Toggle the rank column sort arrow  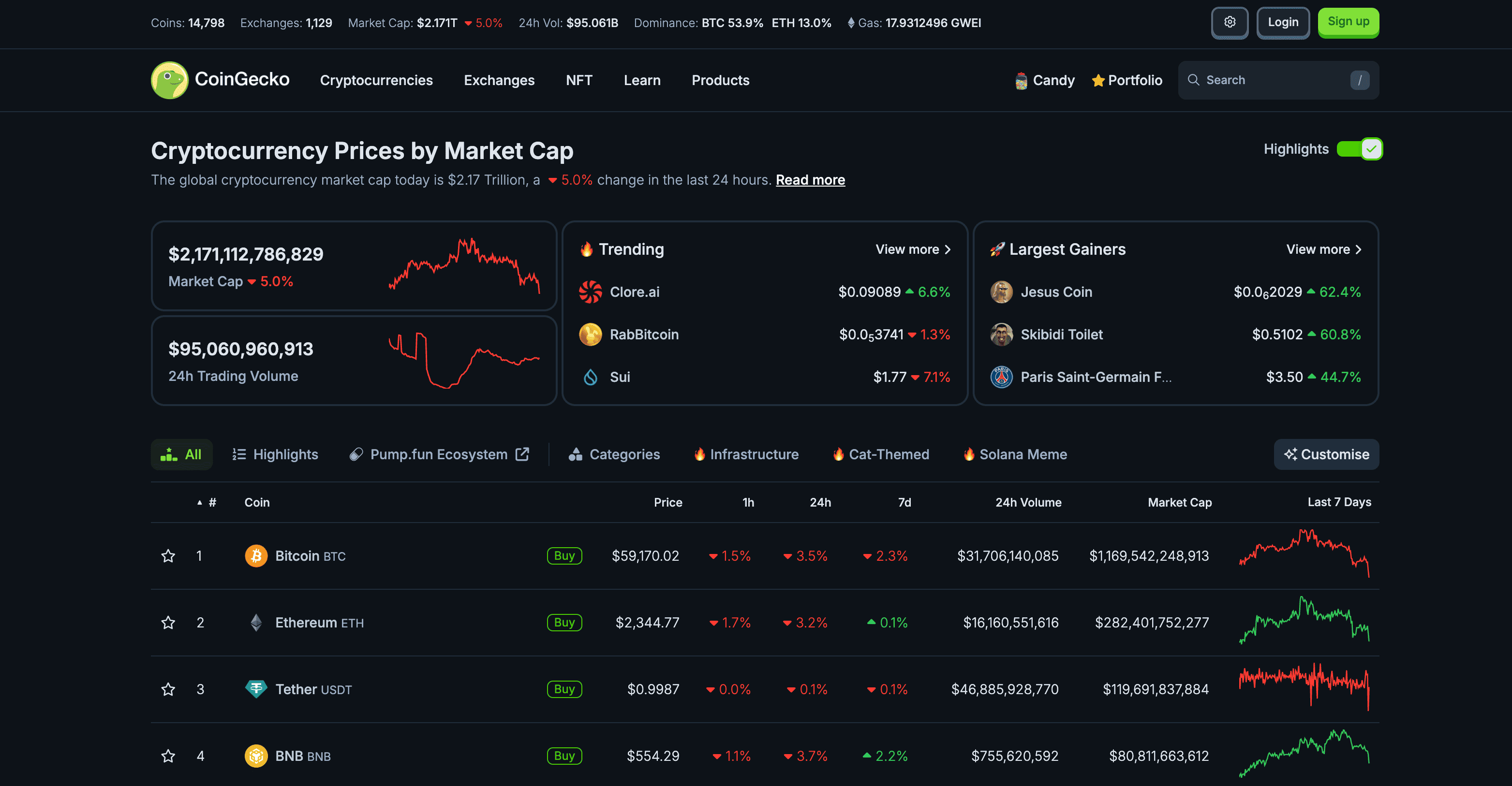[200, 502]
